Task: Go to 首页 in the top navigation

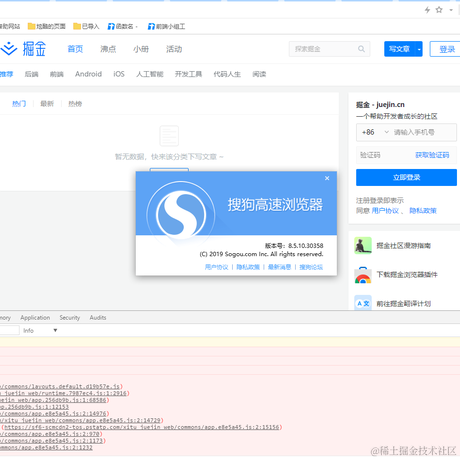Action: 75,49
